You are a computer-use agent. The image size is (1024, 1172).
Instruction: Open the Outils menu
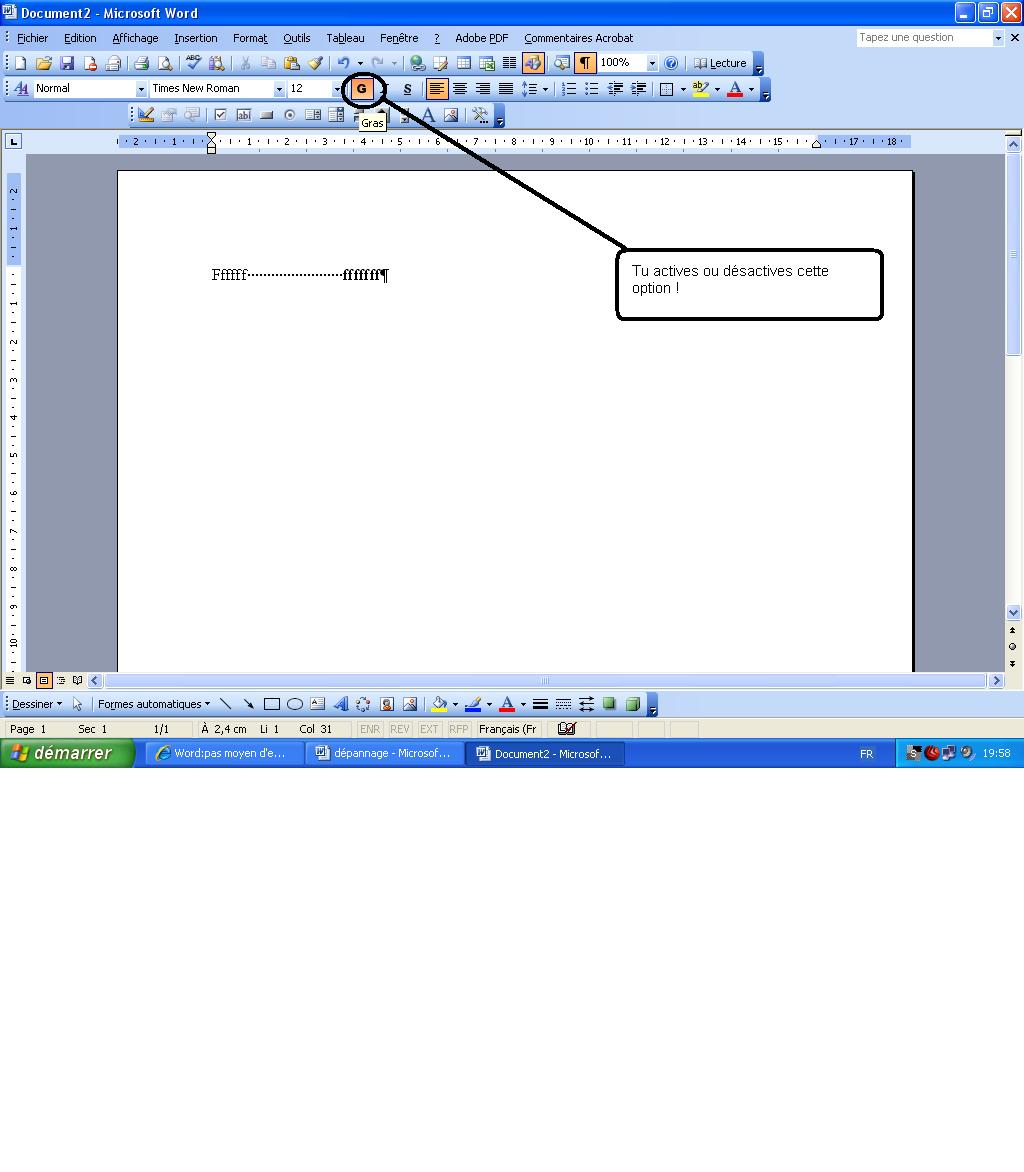pyautogui.click(x=296, y=38)
